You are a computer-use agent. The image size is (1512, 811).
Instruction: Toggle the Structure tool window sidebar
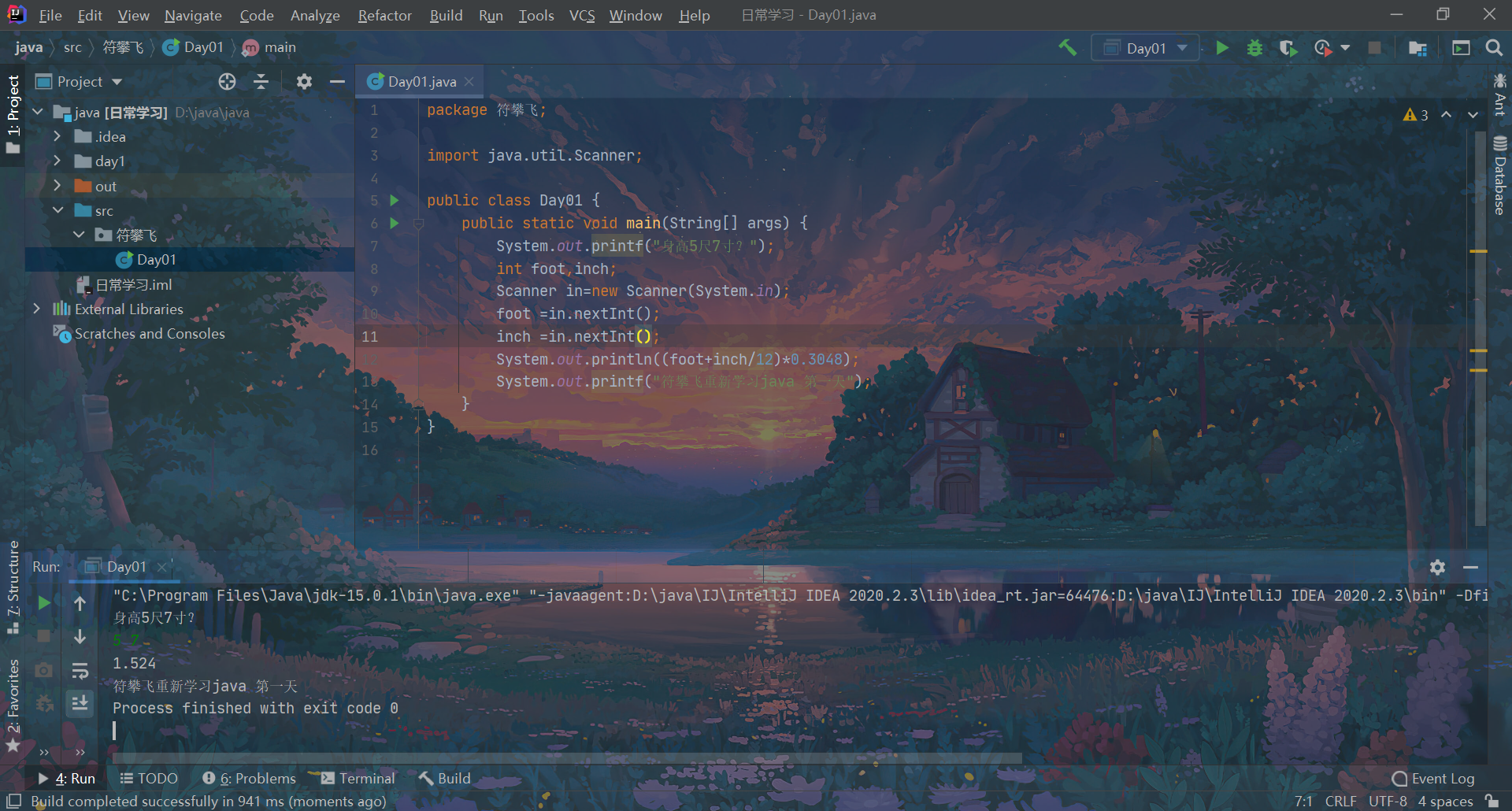[x=13, y=587]
